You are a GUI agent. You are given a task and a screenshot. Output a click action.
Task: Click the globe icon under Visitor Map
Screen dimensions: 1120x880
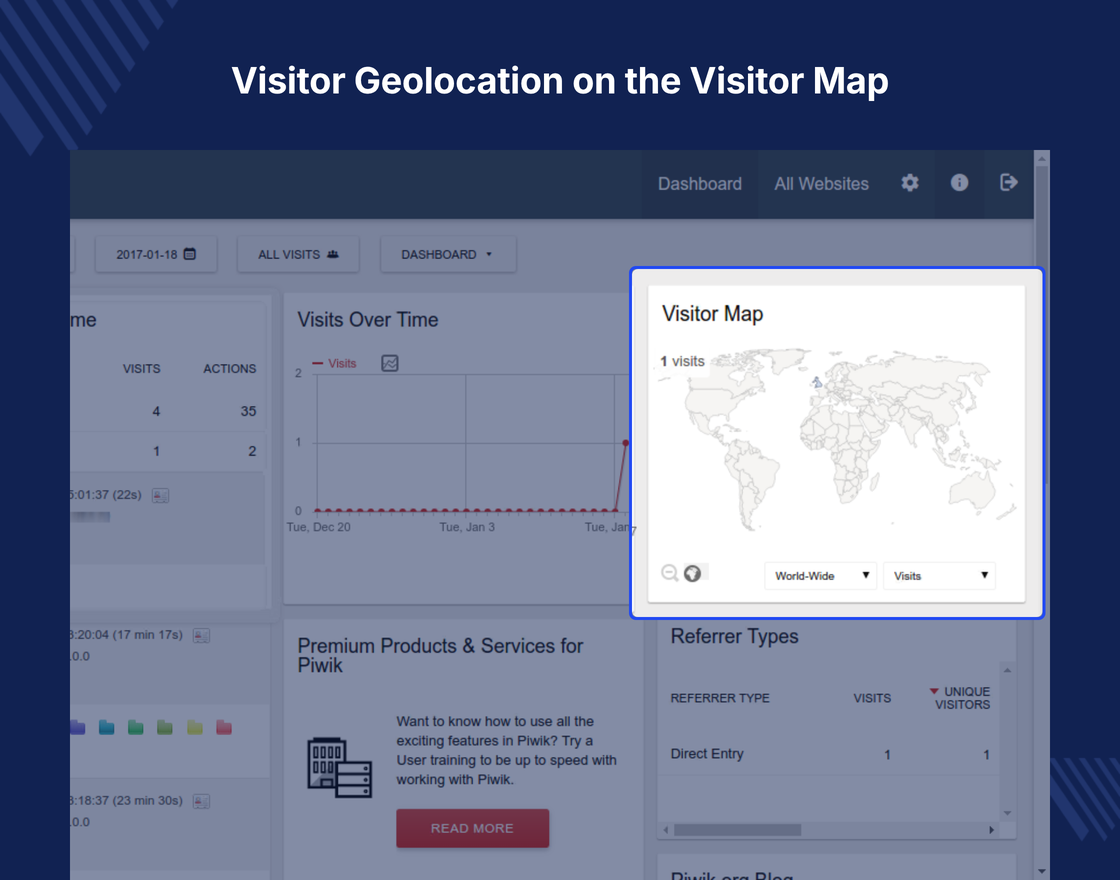(x=692, y=573)
